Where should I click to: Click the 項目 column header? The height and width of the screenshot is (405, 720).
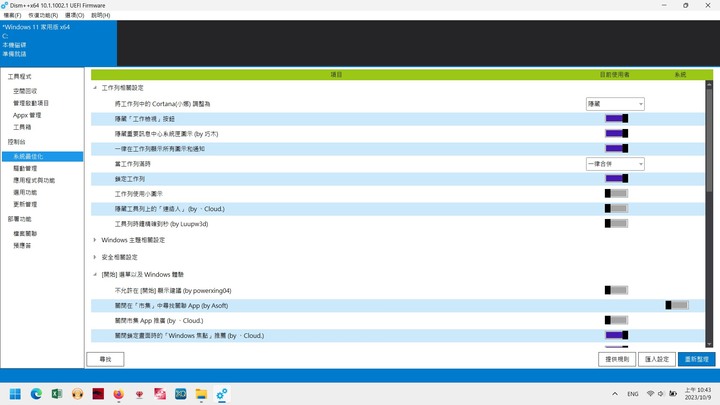tap(336, 74)
